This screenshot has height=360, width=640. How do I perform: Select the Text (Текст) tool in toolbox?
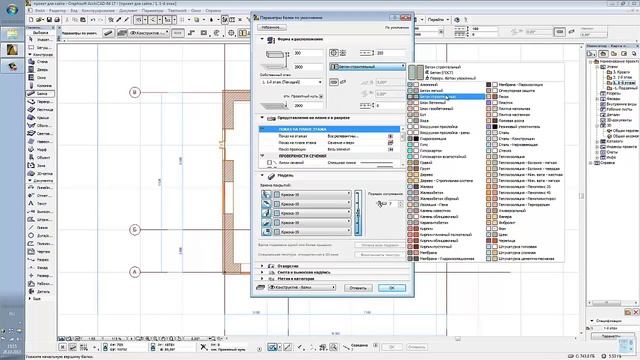point(40,203)
